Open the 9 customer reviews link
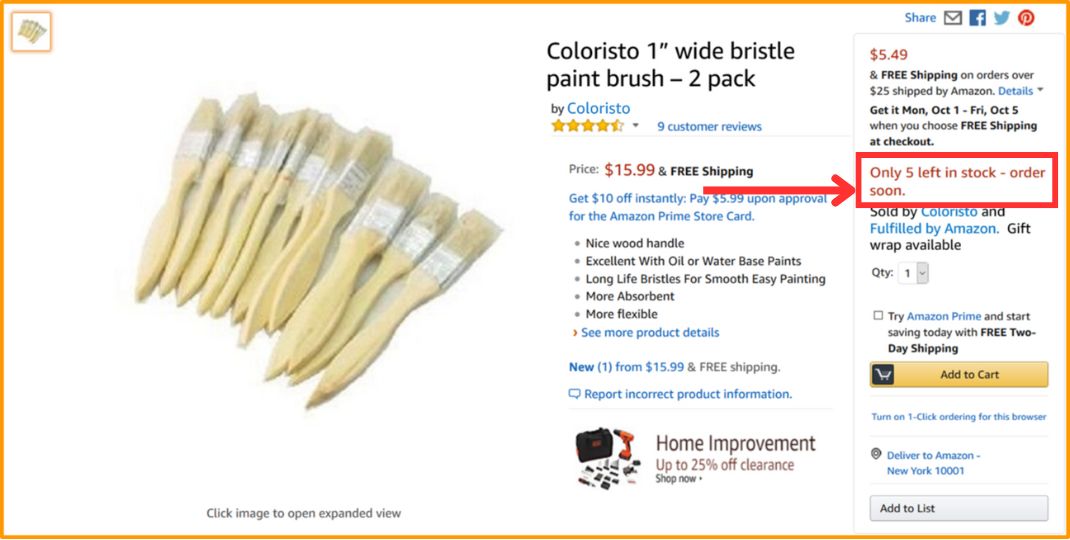The width and height of the screenshot is (1070, 540). pos(709,126)
